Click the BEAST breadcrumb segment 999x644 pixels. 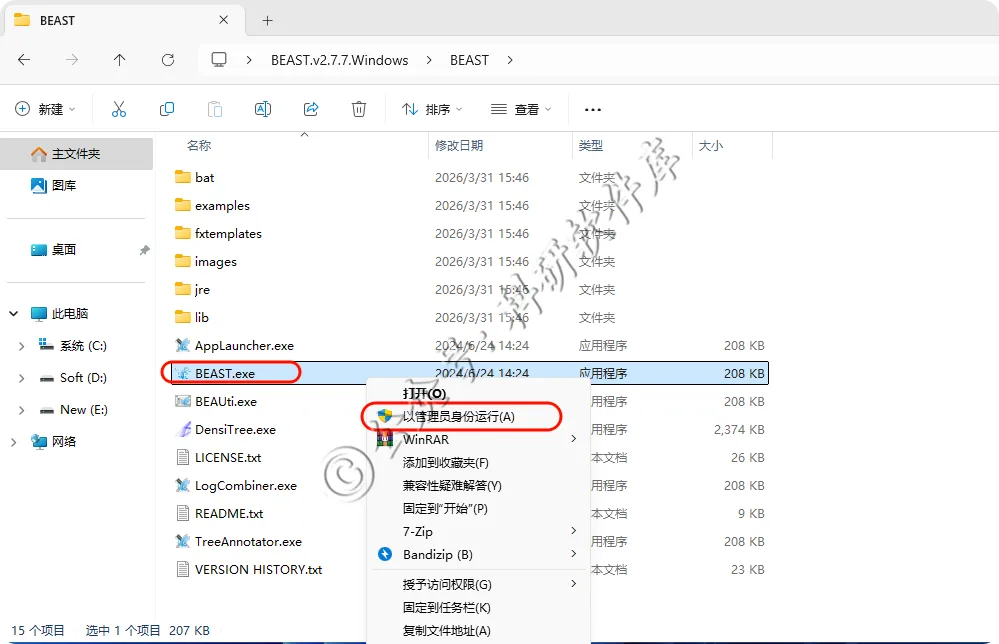point(470,60)
